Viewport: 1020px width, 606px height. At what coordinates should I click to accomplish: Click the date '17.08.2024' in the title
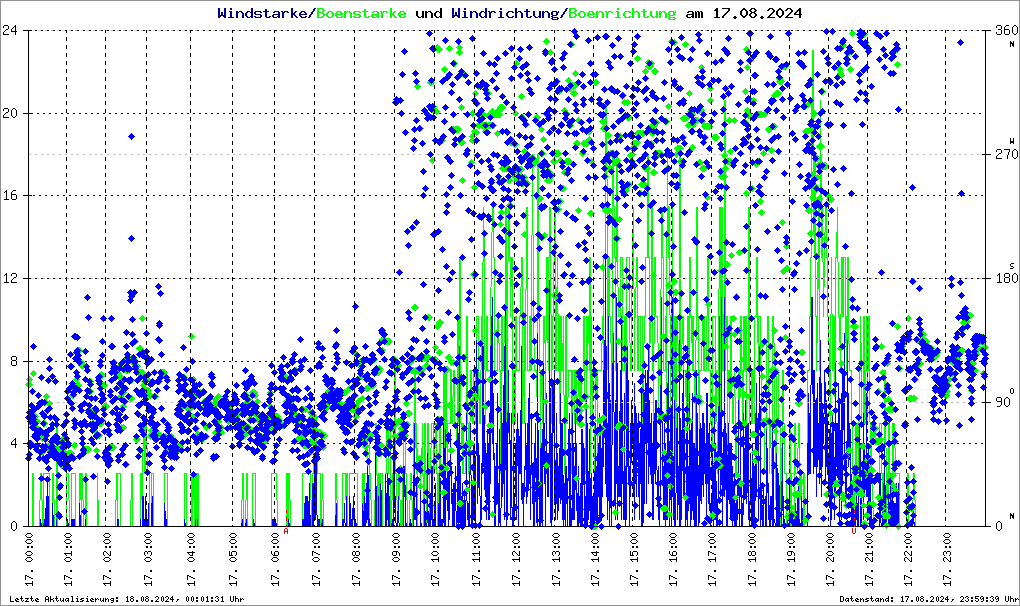point(757,13)
